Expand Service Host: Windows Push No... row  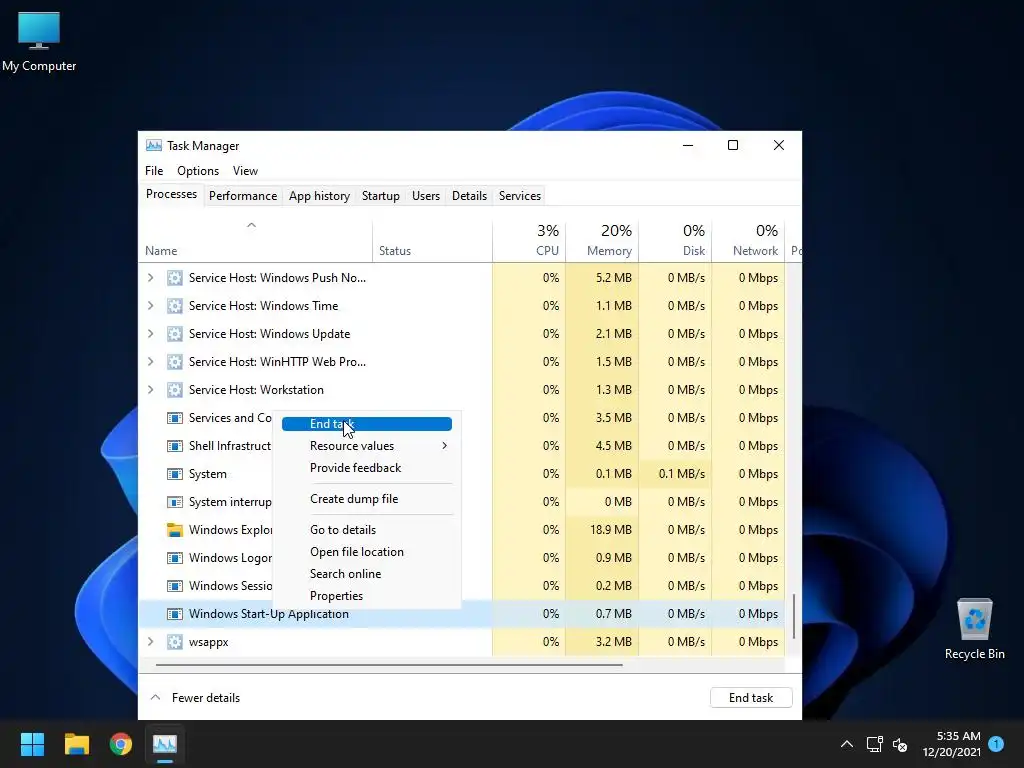(x=151, y=278)
